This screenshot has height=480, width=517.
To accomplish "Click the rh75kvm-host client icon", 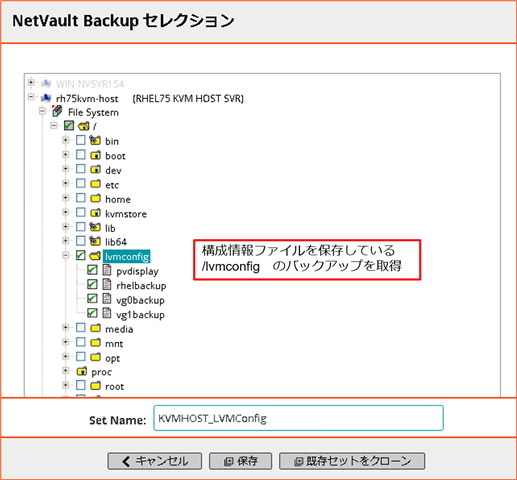I will point(46,98).
